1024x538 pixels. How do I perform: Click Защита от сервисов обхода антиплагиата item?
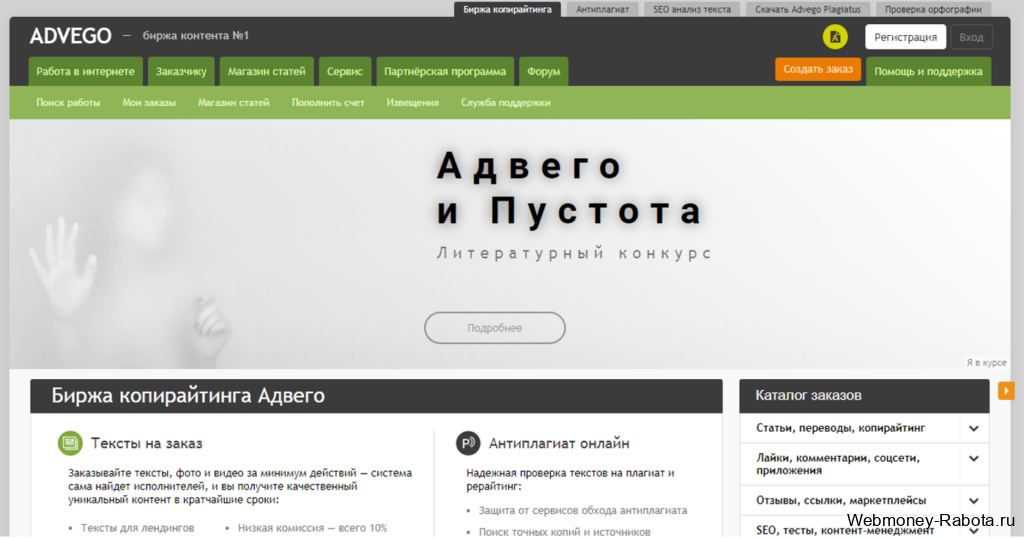583,511
